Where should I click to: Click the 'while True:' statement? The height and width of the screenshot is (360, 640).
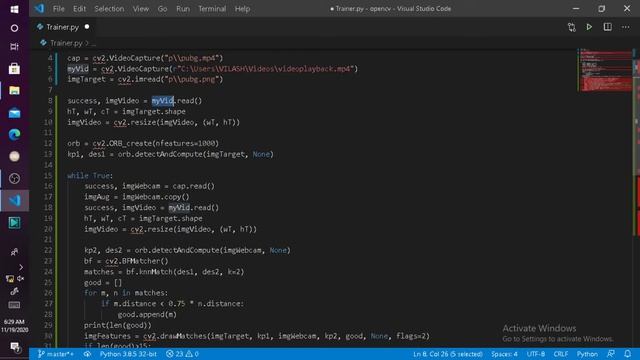click(x=90, y=176)
